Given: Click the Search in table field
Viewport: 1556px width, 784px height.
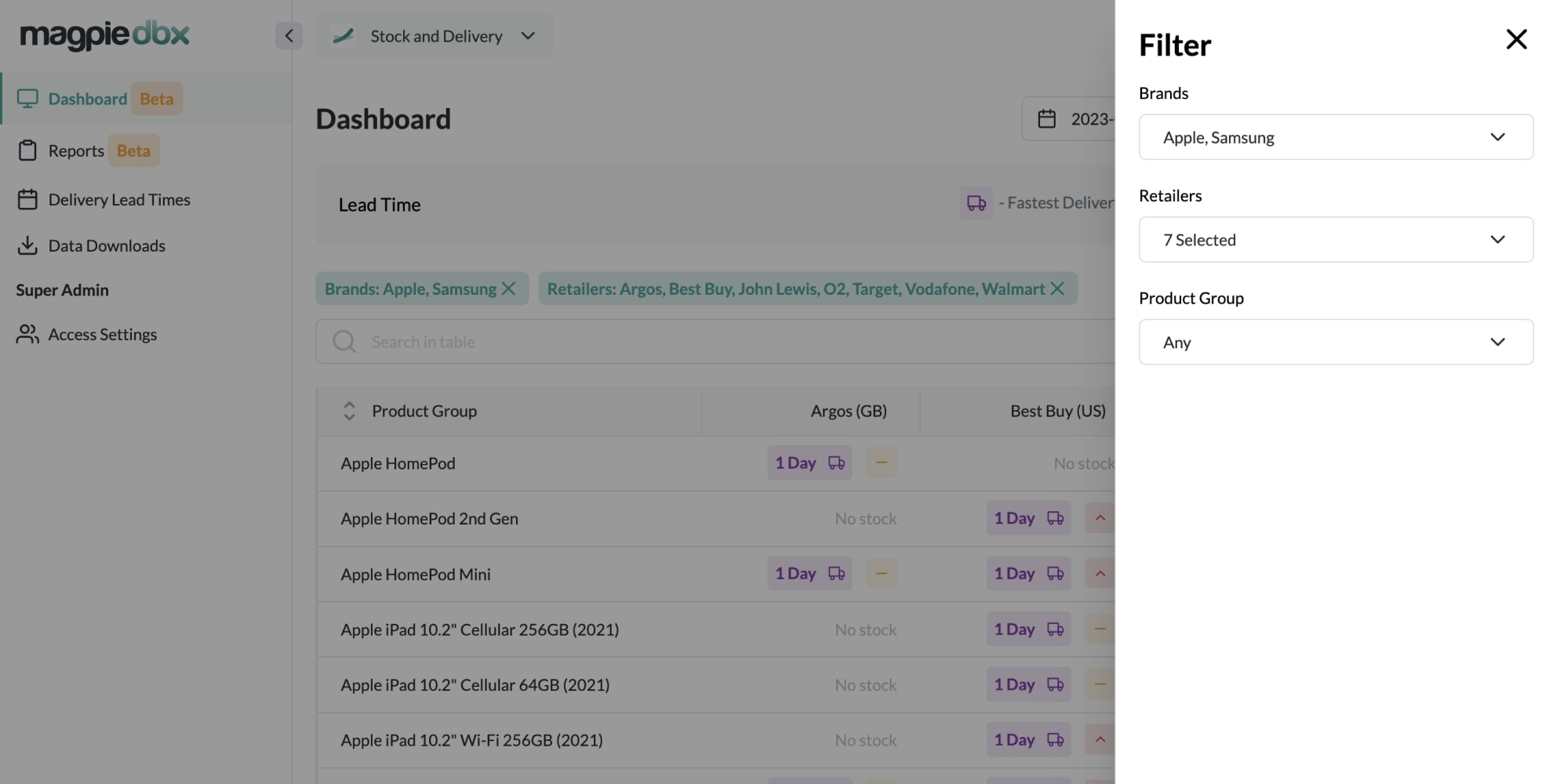Looking at the screenshot, I should (715, 342).
